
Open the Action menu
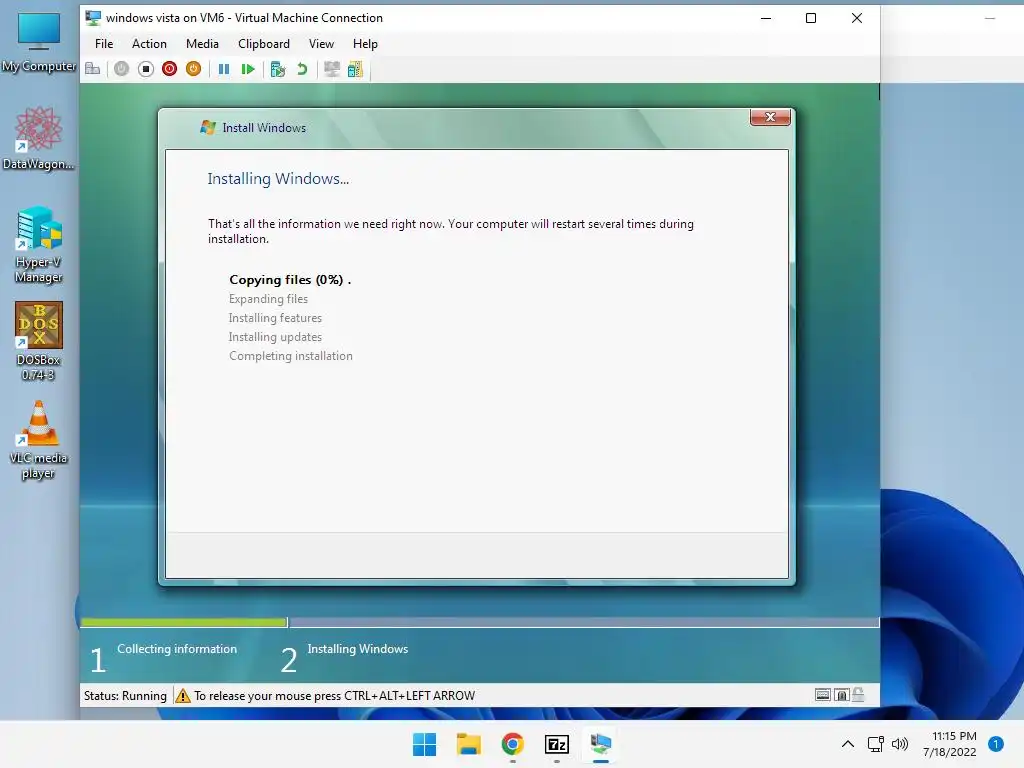pos(149,44)
